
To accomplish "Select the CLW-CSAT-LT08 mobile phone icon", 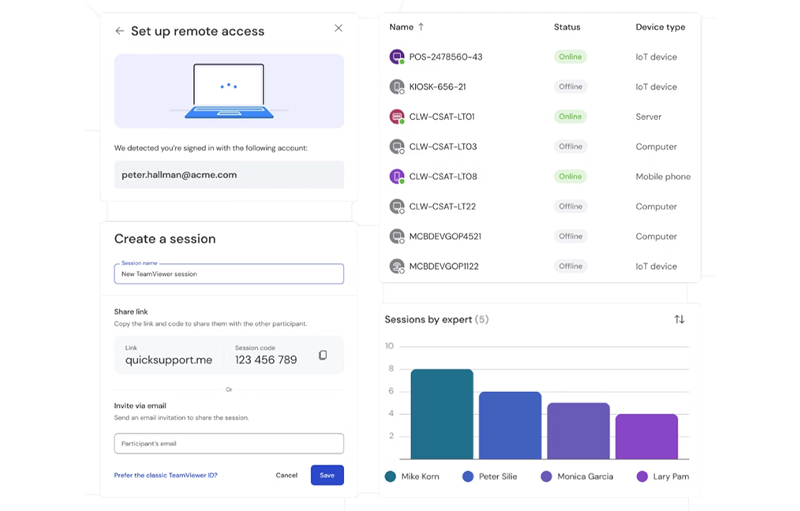I will [397, 176].
